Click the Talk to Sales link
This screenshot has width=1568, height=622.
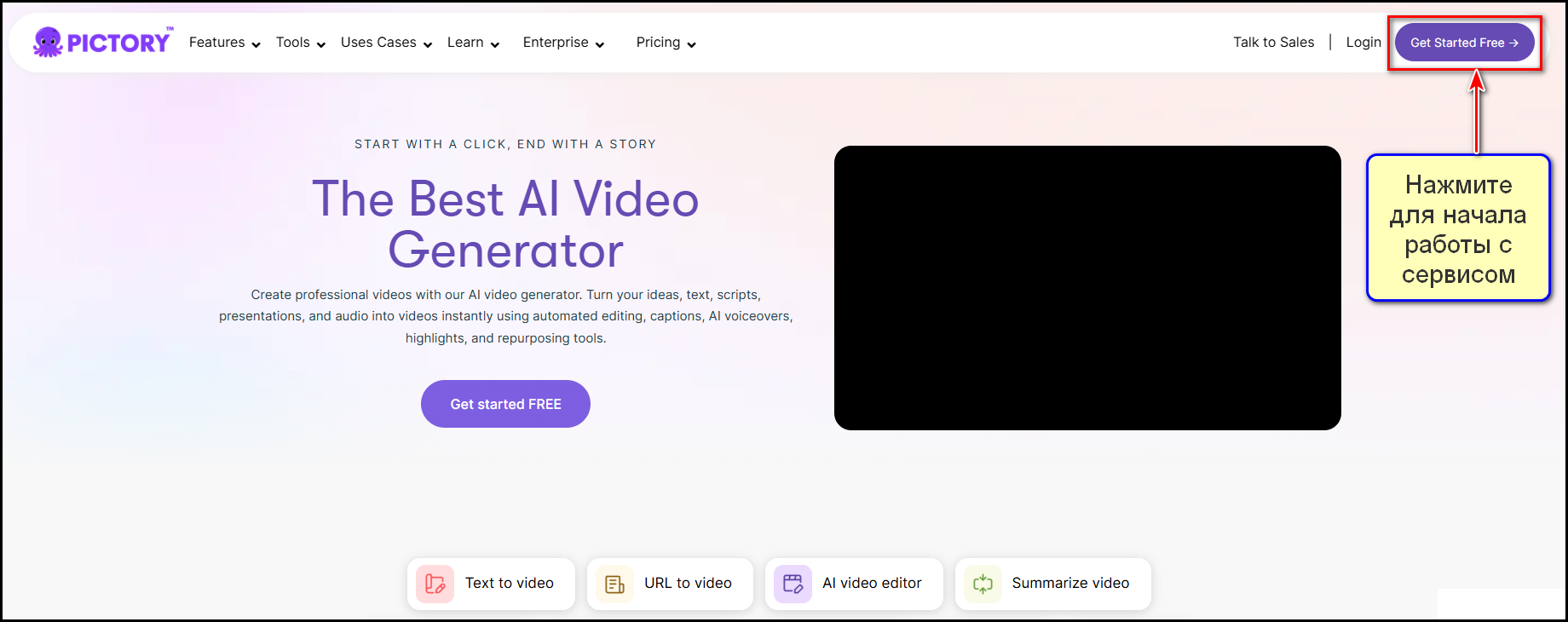1273,43
